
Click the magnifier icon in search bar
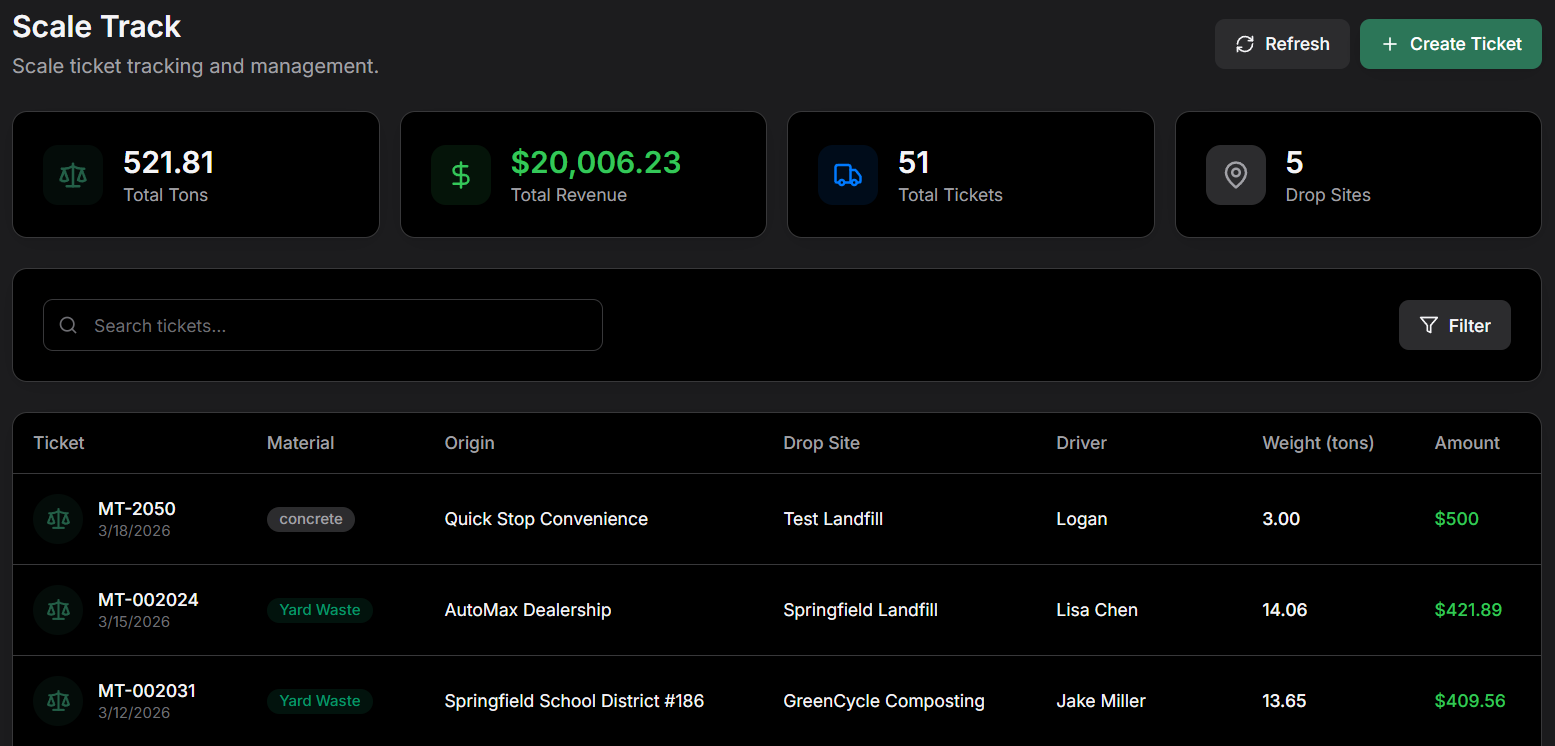tap(68, 325)
